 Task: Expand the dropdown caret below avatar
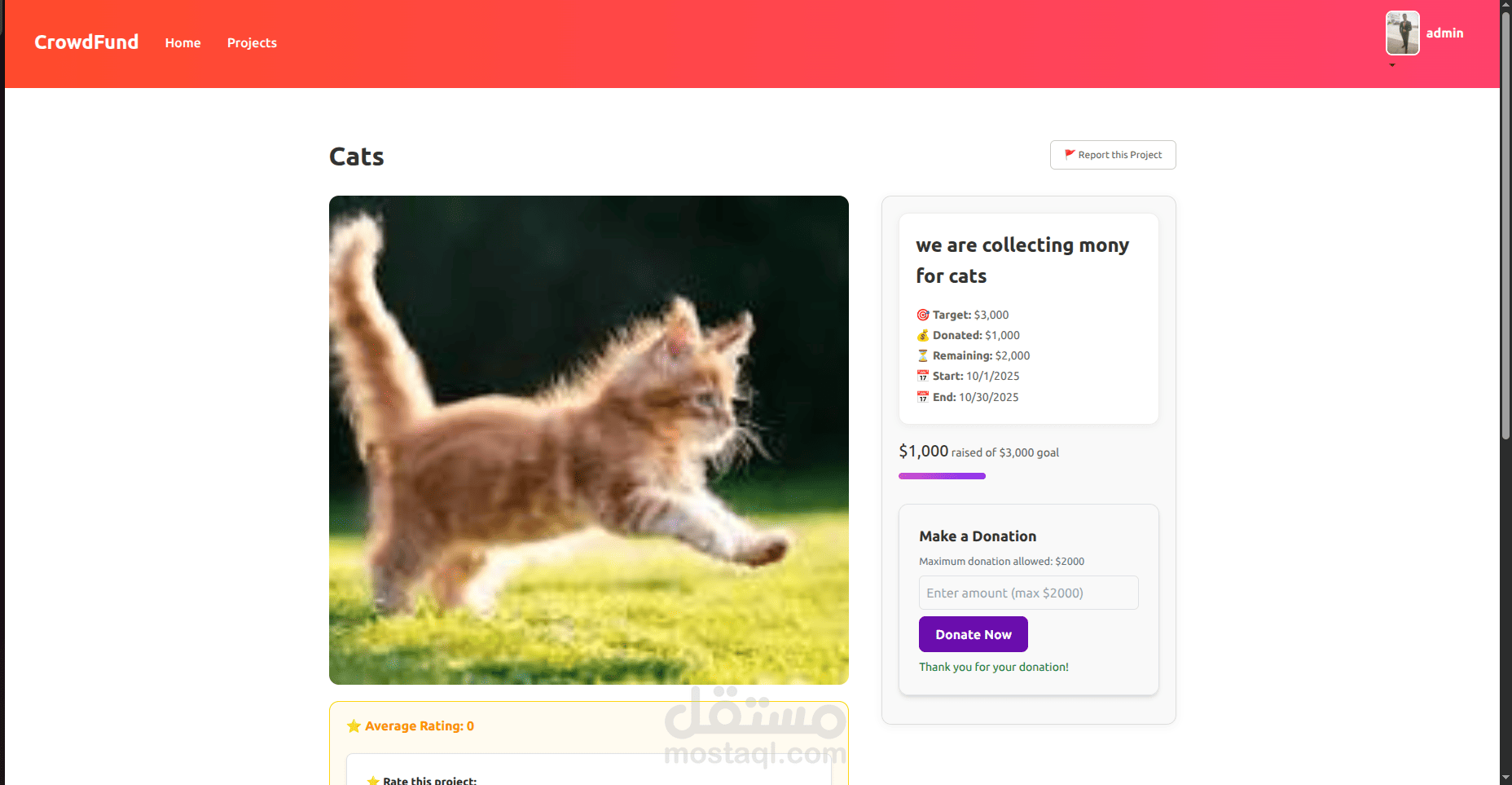point(1392,65)
